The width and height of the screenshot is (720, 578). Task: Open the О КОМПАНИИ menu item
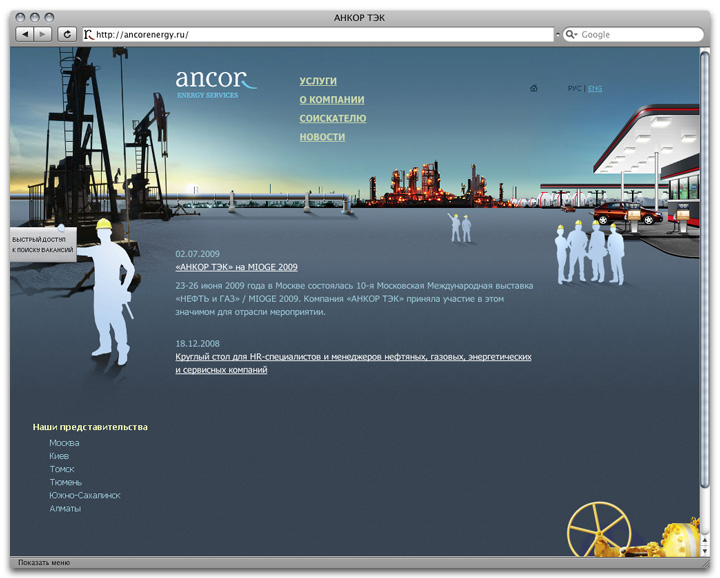pos(331,100)
